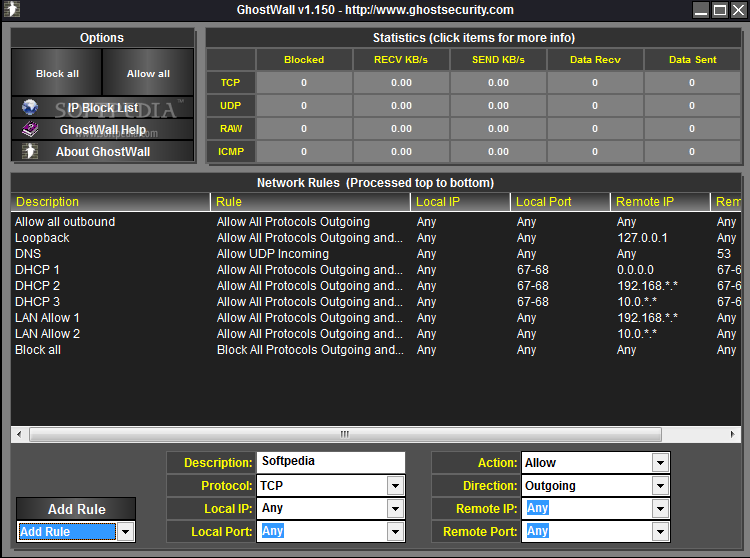Screen dimensions: 750x558
Task: Click the scroll right arrow of rules list
Action: (732, 434)
